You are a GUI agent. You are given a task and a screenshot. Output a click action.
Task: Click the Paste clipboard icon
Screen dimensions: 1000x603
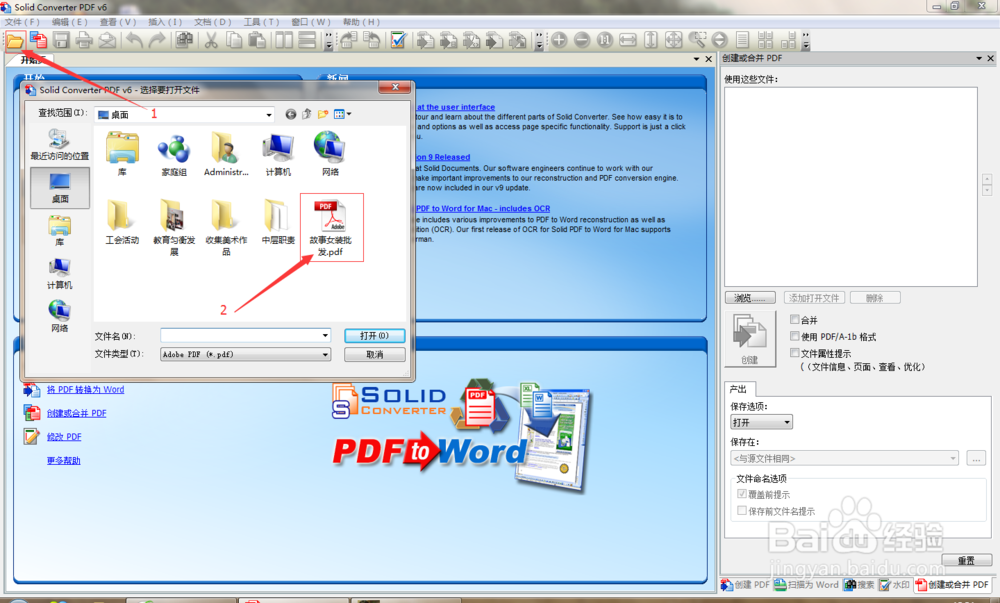pos(257,41)
